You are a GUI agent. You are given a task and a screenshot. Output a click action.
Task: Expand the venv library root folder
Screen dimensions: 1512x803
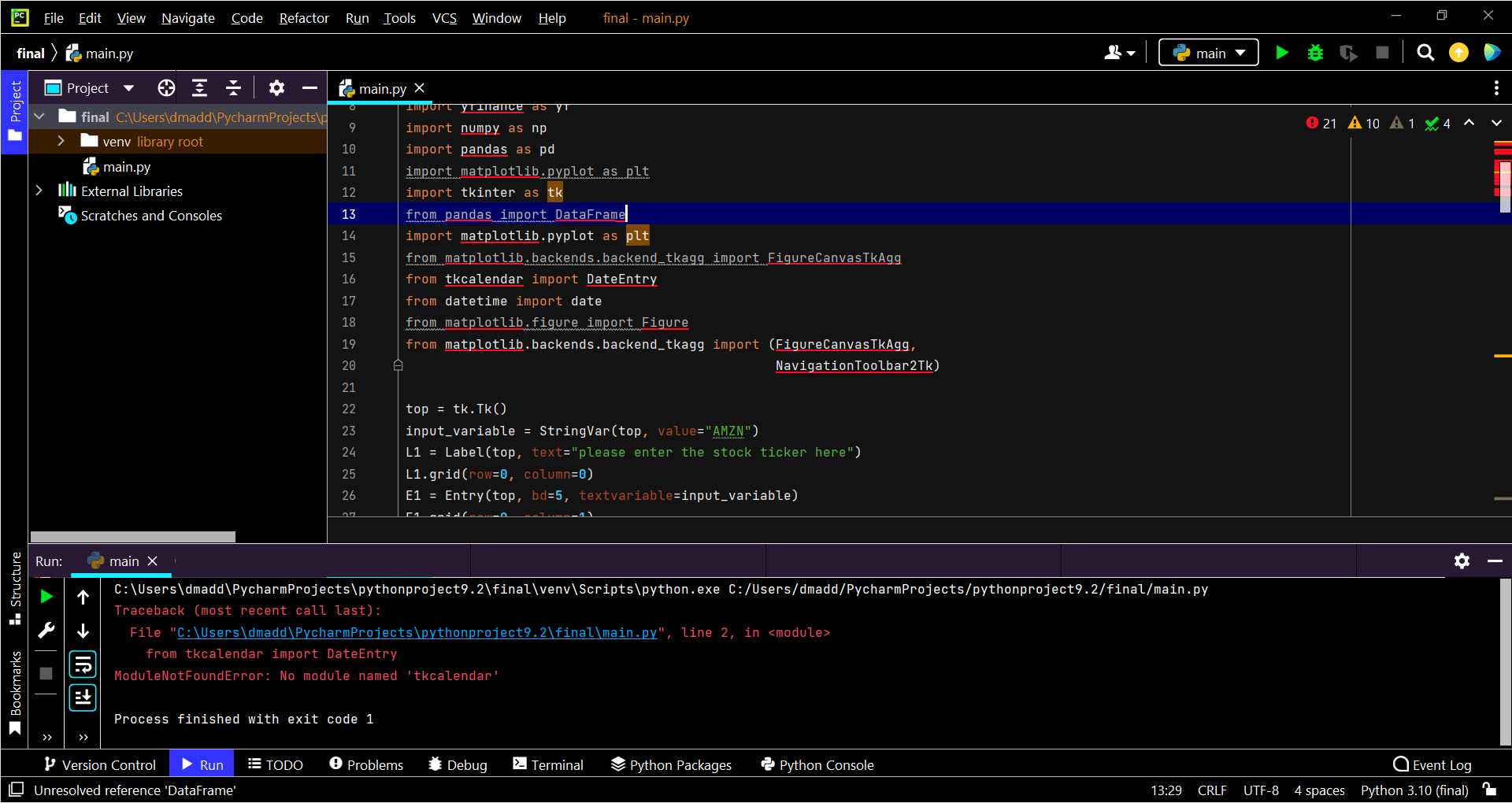tap(61, 142)
